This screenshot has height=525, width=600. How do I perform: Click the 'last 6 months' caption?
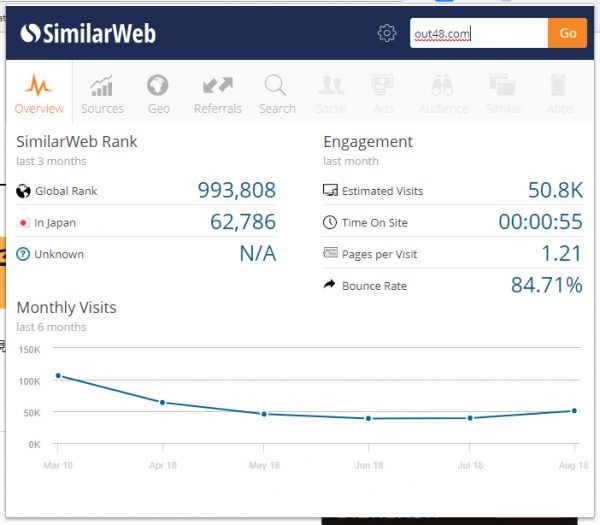(51, 327)
